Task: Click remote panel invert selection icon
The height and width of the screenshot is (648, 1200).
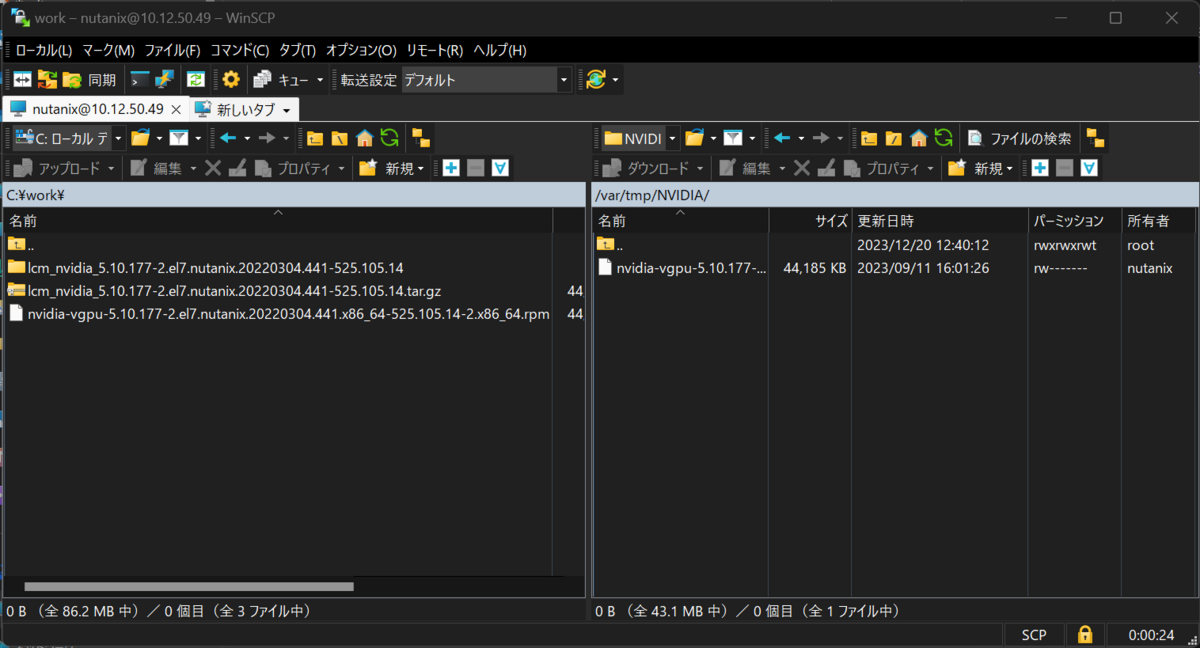Action: coord(1089,168)
